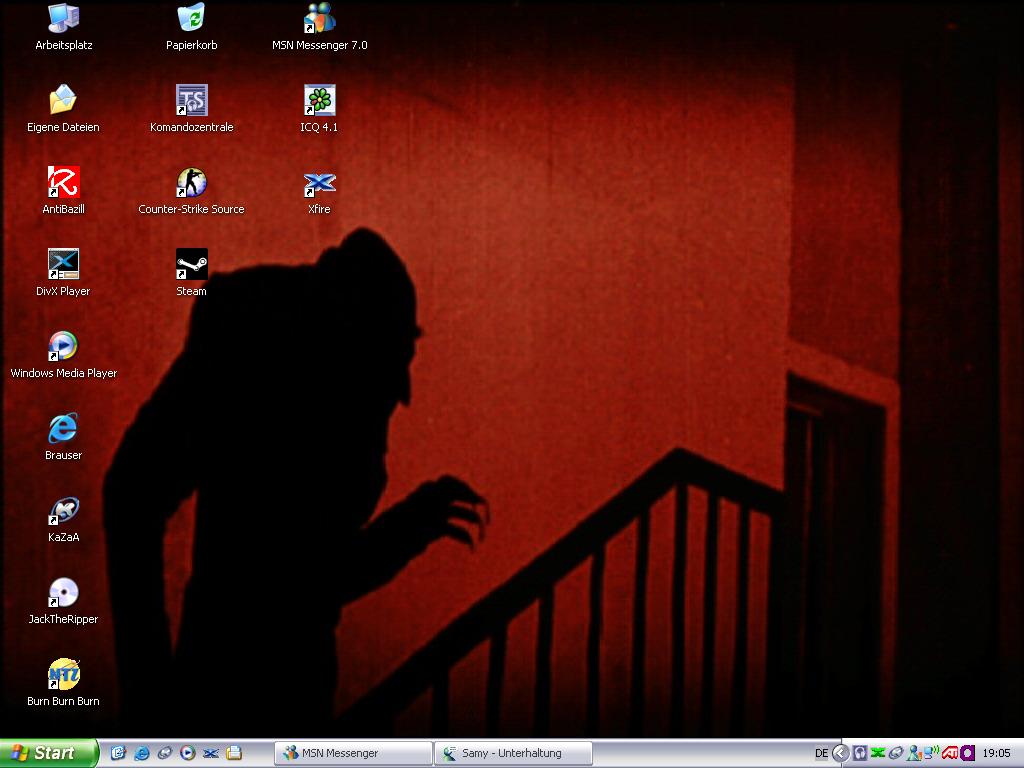Click the purple square tray icon
1024x768 pixels.
pyautogui.click(x=967, y=753)
